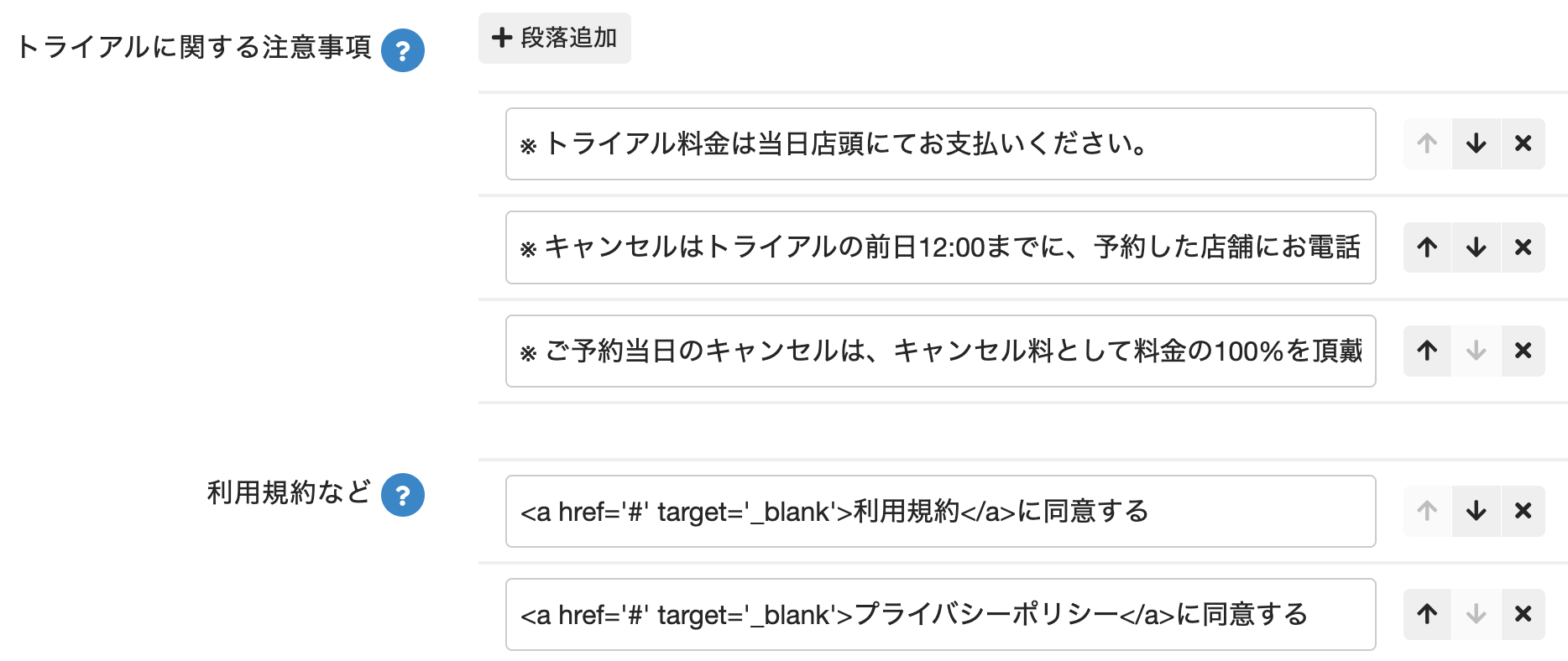Click disabled up arrow on トライアル料金 row
This screenshot has width=1568, height=661.
coord(1427,143)
